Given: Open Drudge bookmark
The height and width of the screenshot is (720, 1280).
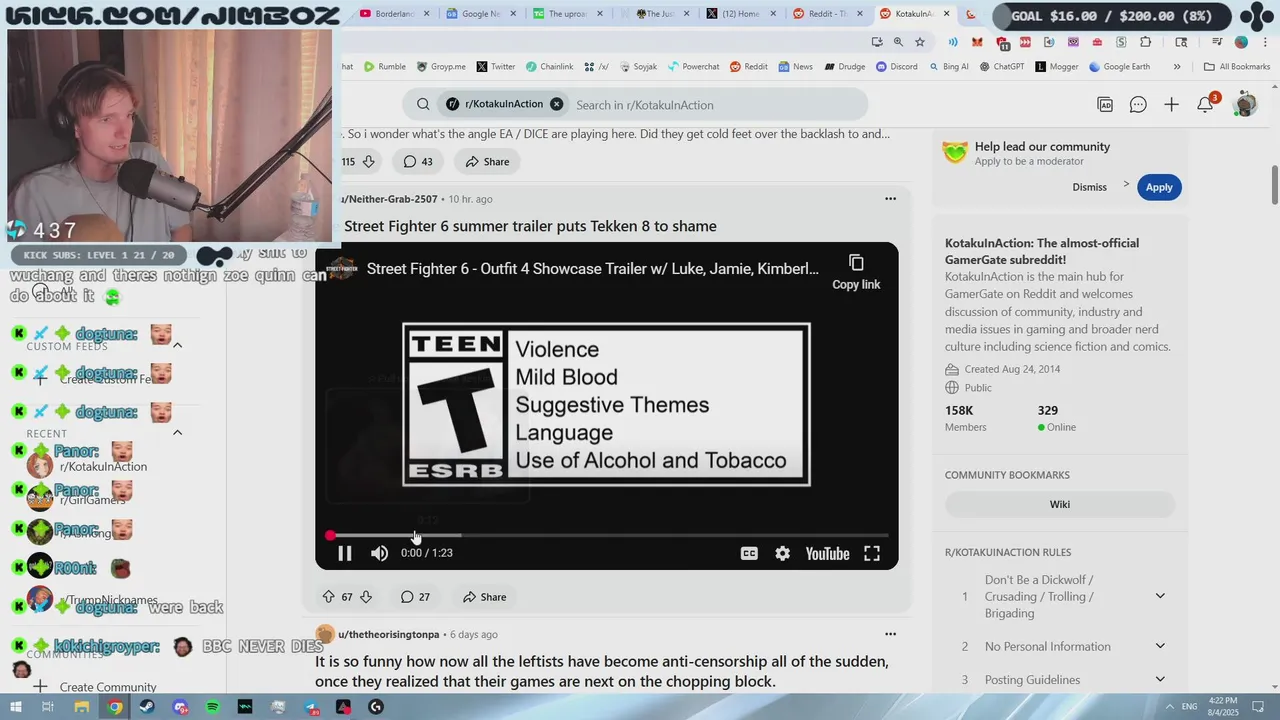Looking at the screenshot, I should point(844,67).
